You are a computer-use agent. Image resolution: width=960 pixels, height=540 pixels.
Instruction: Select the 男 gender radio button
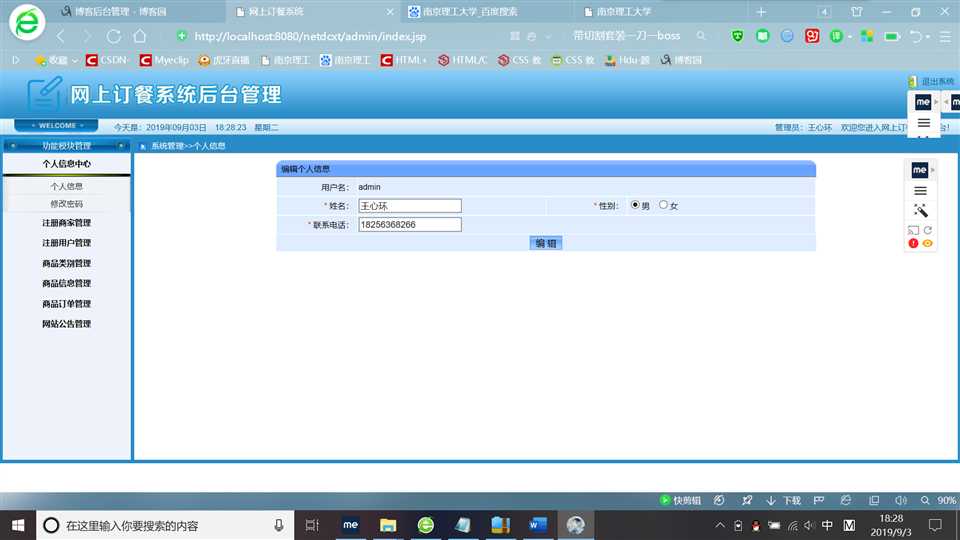635,205
